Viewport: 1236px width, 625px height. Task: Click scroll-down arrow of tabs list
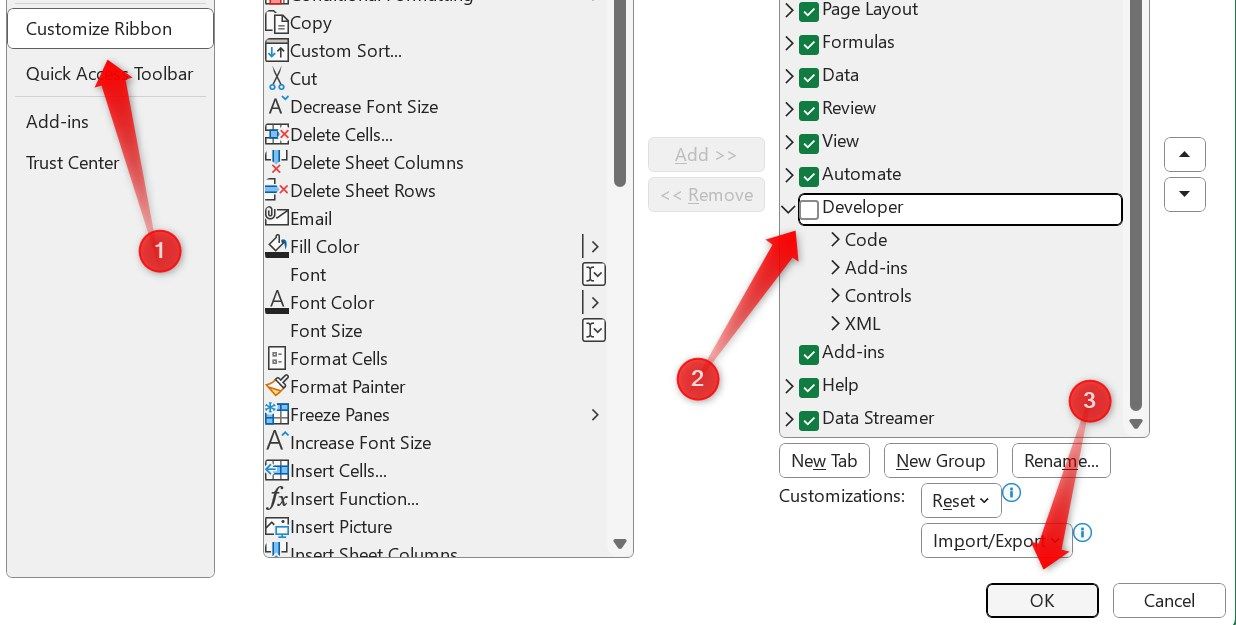click(1136, 424)
